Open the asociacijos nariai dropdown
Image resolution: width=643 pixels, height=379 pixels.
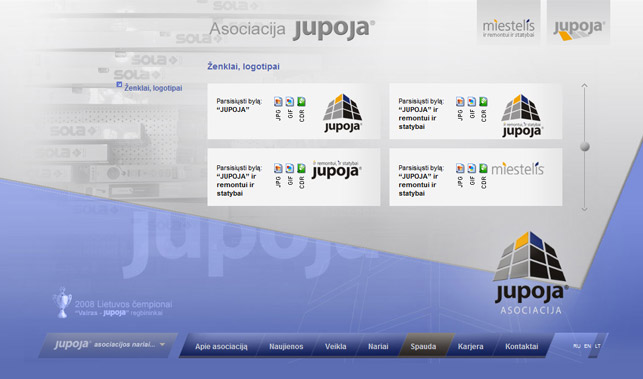tap(109, 345)
